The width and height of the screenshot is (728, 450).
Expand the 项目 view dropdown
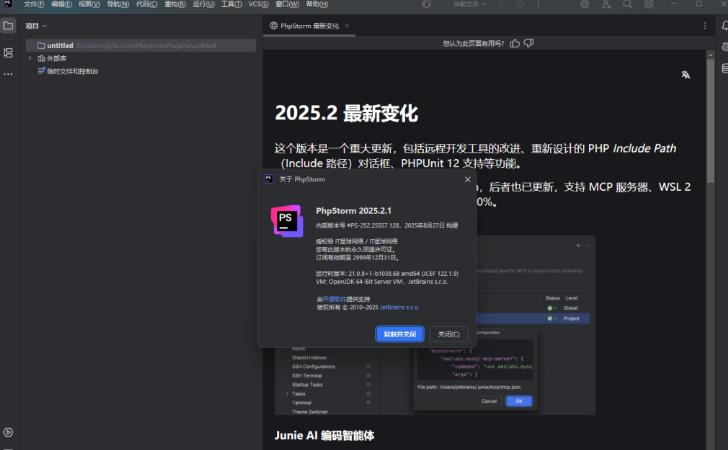(x=36, y=26)
